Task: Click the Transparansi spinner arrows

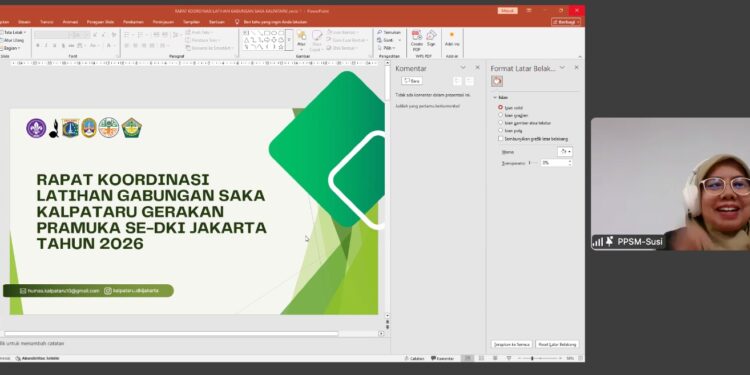Action: pos(570,163)
